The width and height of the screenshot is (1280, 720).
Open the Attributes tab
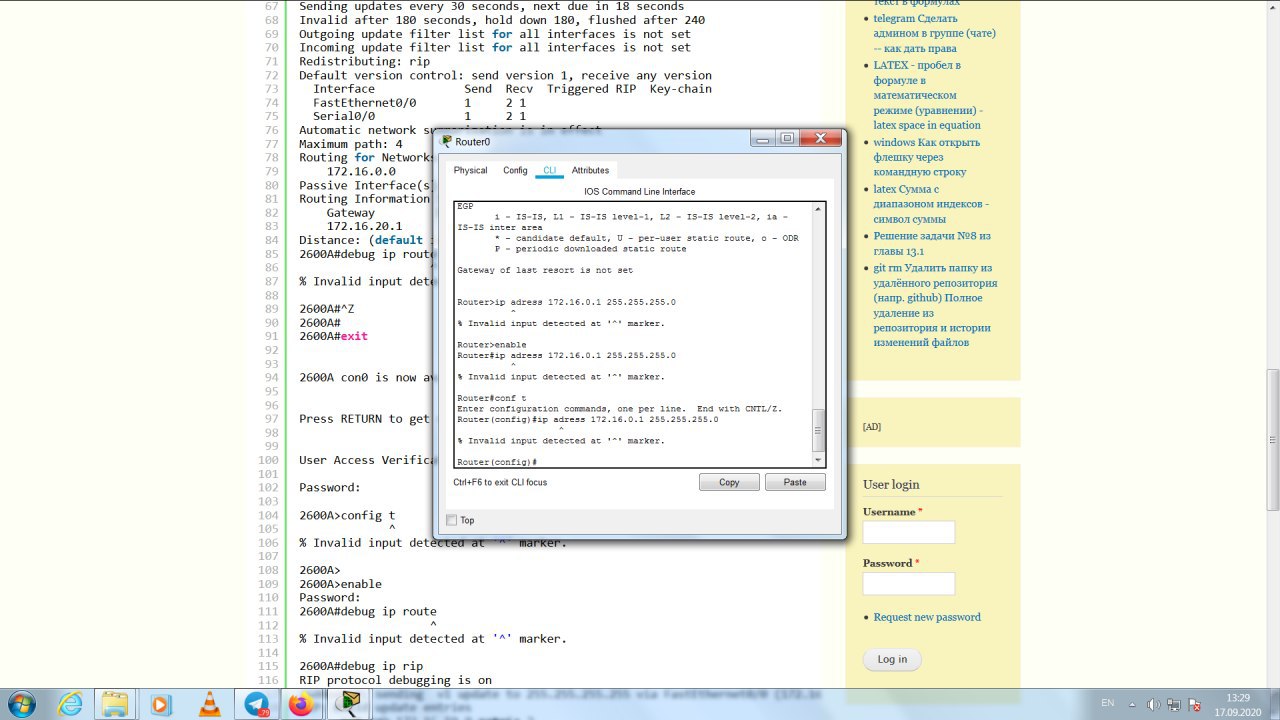click(x=590, y=170)
